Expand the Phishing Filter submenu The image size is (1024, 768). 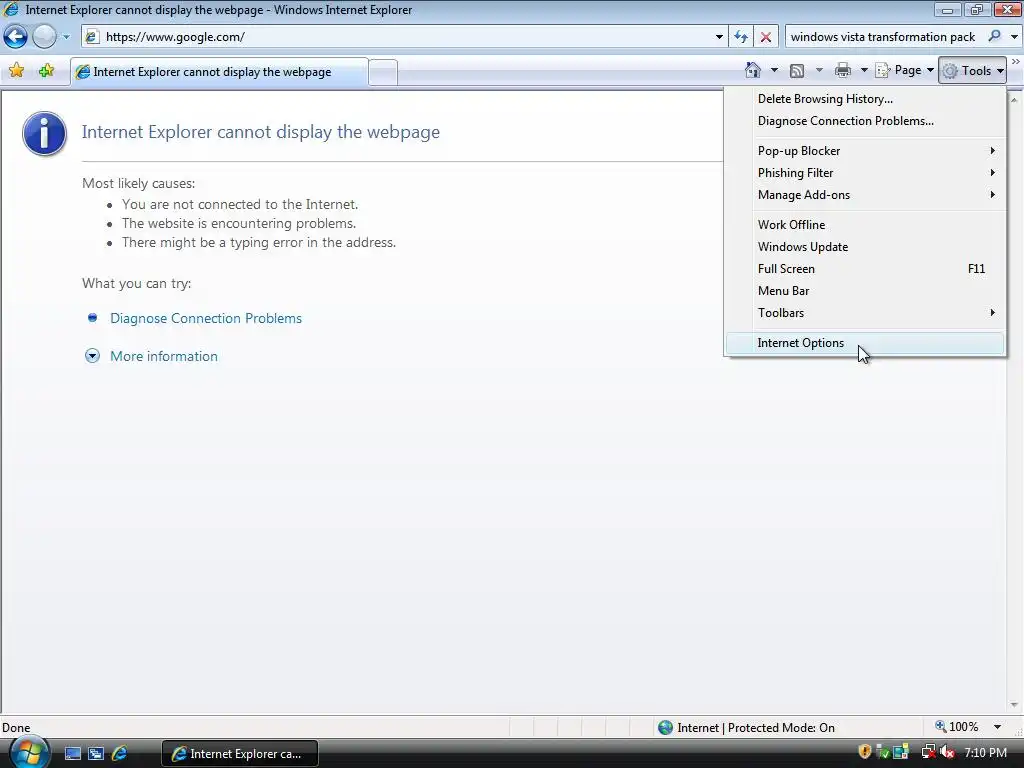[x=865, y=173]
